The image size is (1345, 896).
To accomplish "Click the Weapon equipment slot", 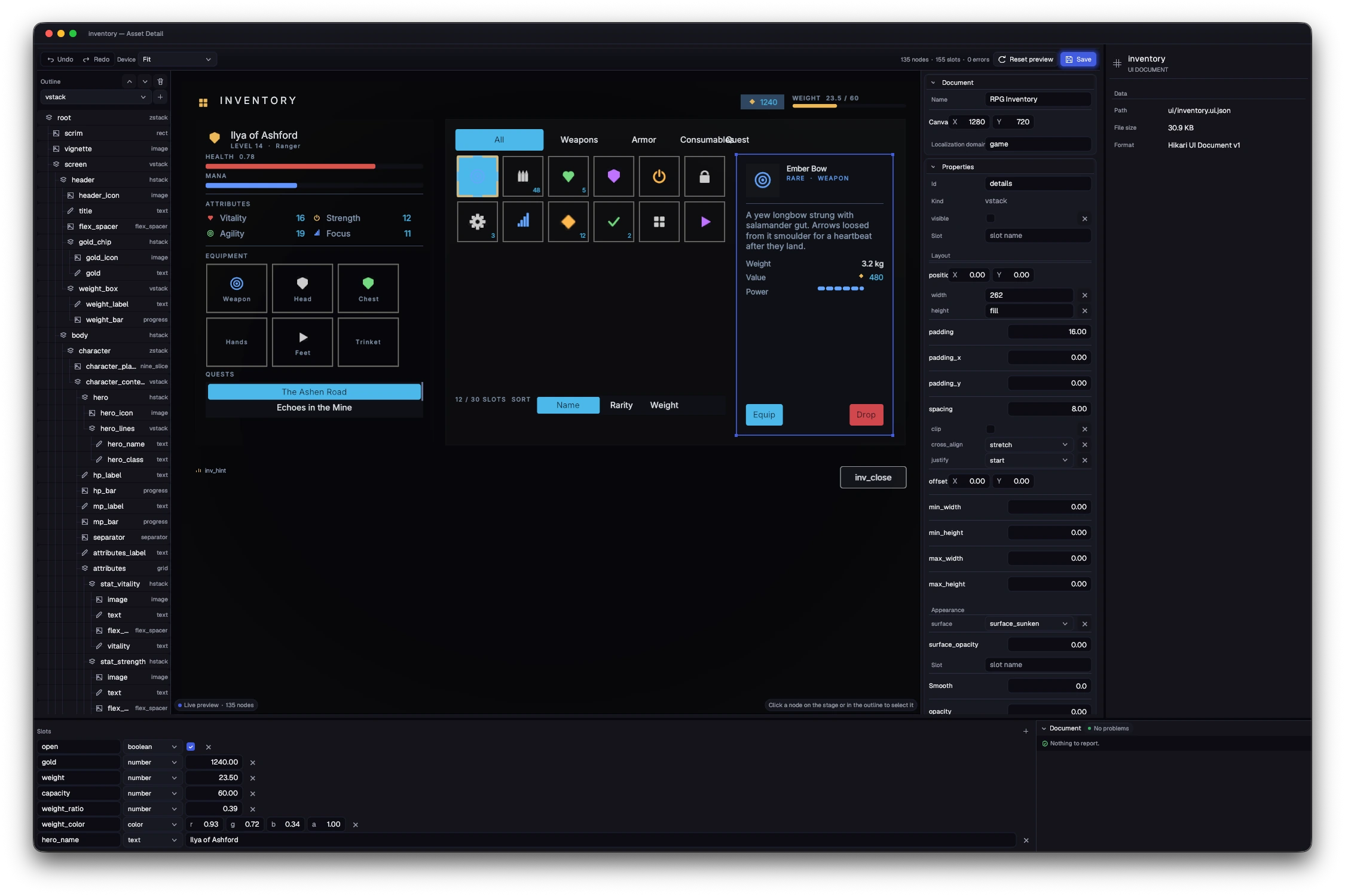I will point(237,288).
